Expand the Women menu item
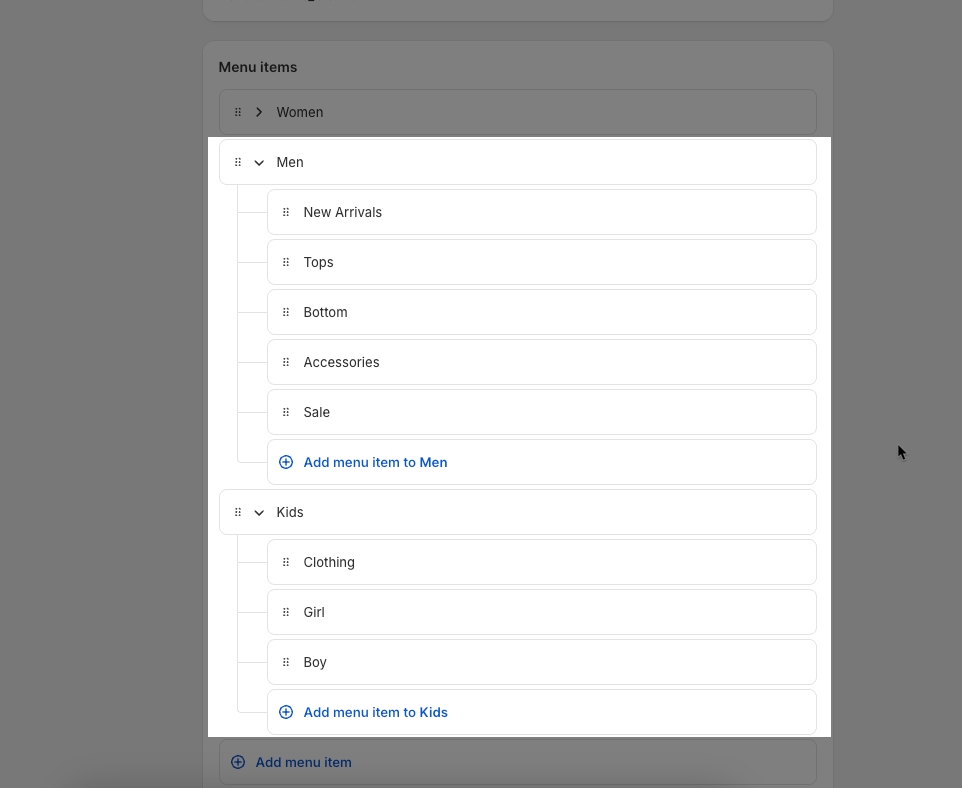 pyautogui.click(x=259, y=112)
